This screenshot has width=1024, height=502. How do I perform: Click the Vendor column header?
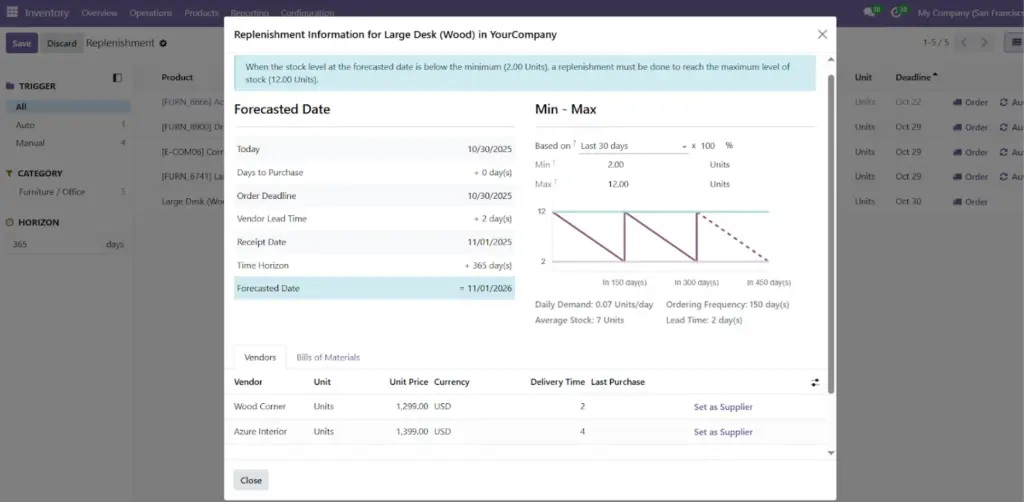coord(248,382)
